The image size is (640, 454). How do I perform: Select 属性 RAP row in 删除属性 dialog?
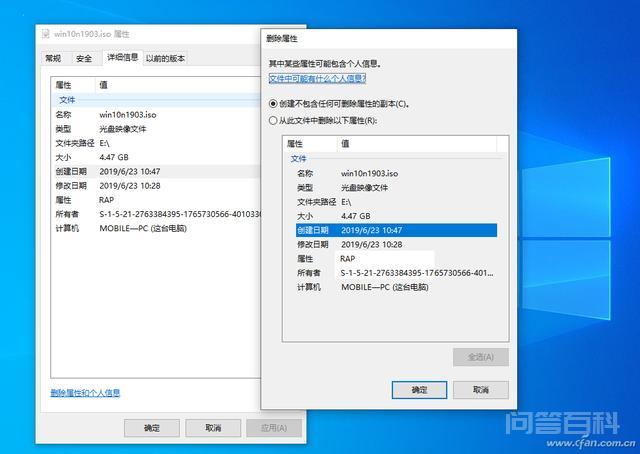pyautogui.click(x=396, y=259)
